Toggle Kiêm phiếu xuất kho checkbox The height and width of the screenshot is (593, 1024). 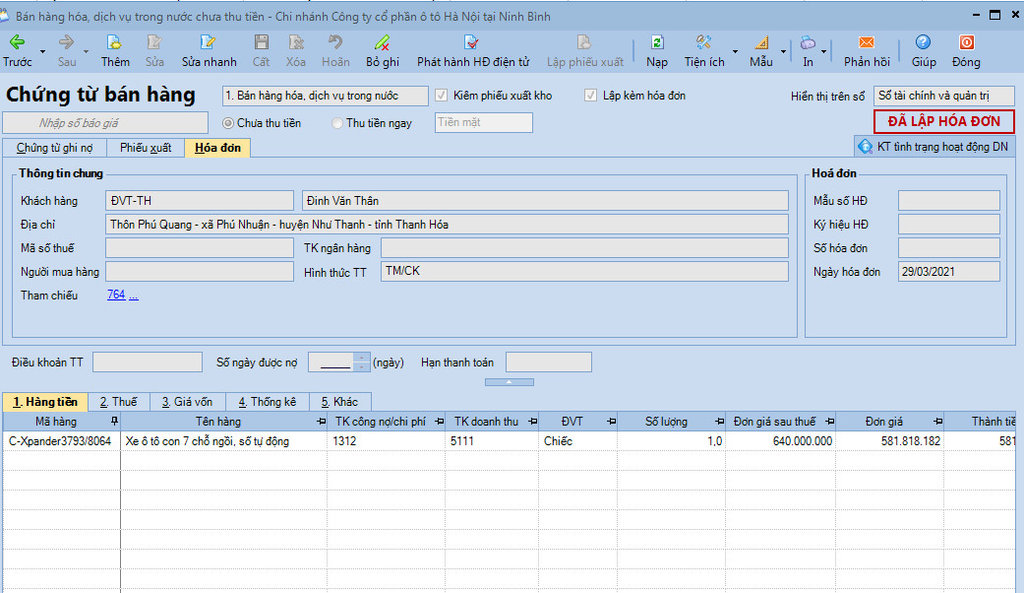[x=441, y=95]
